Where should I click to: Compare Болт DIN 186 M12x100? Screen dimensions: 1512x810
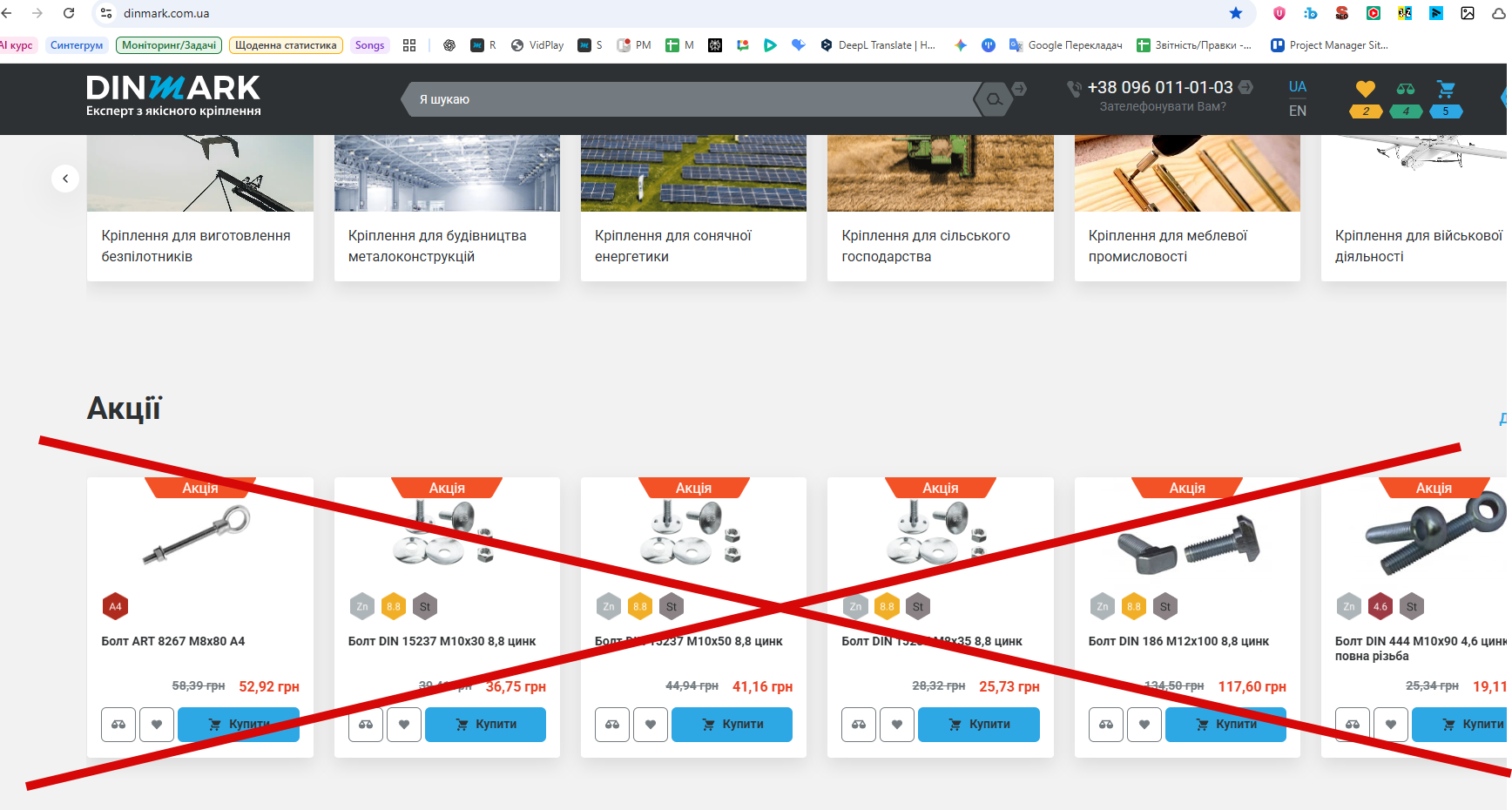[1106, 725]
